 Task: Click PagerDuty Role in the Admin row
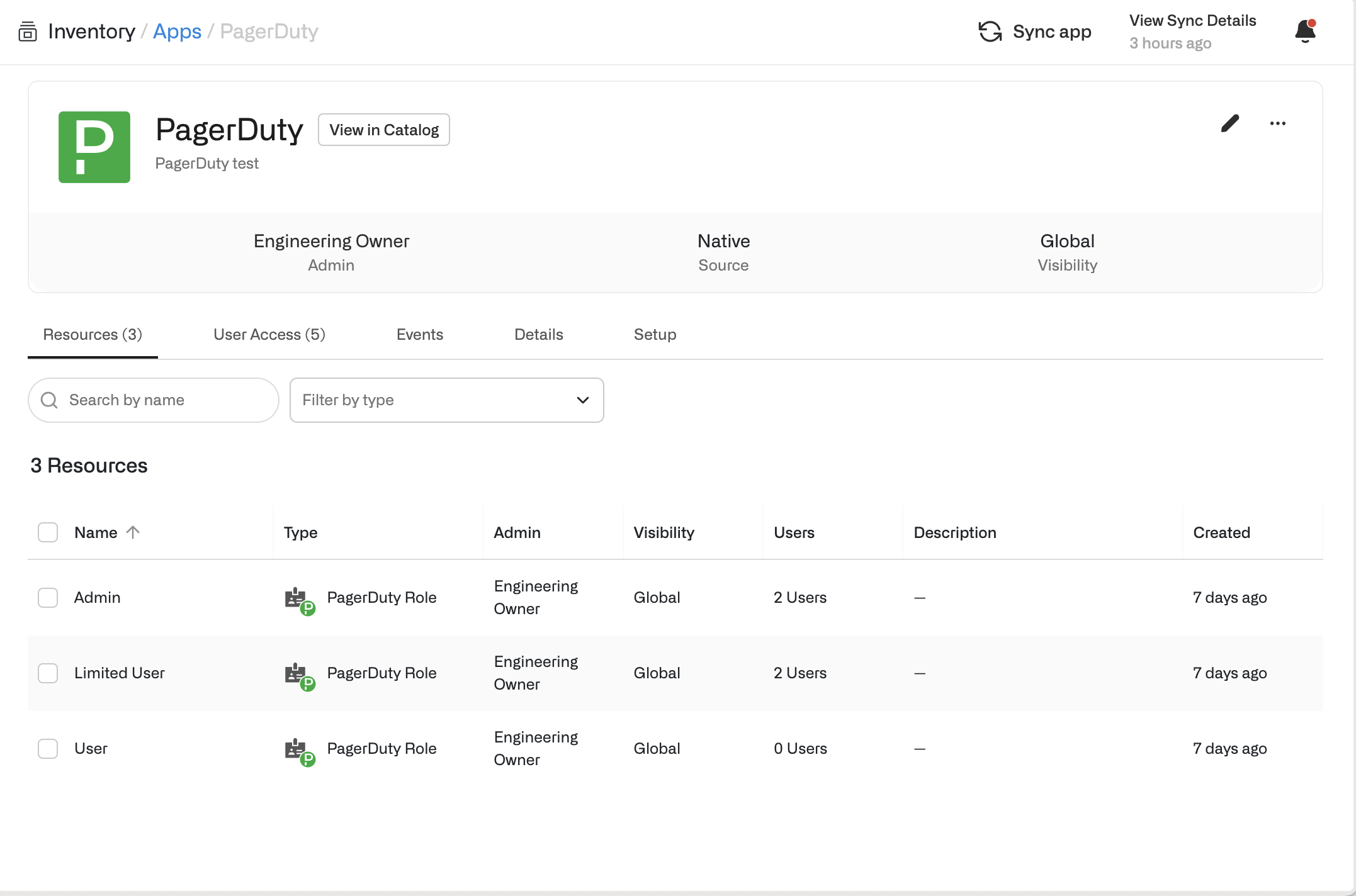(382, 598)
